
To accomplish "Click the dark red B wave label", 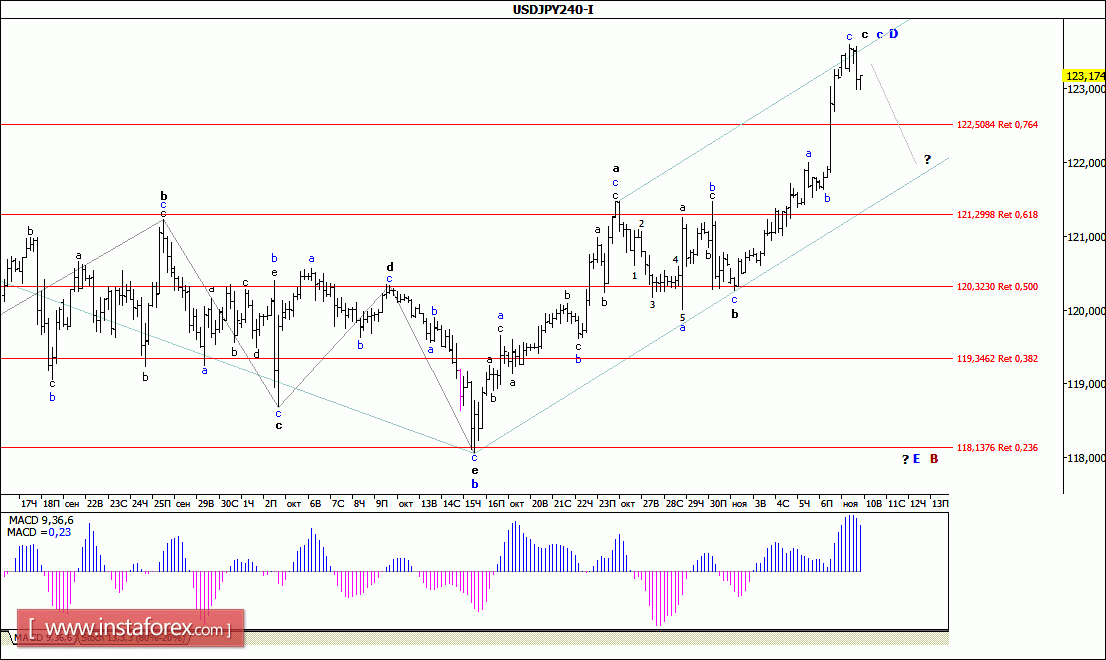I will tap(934, 459).
